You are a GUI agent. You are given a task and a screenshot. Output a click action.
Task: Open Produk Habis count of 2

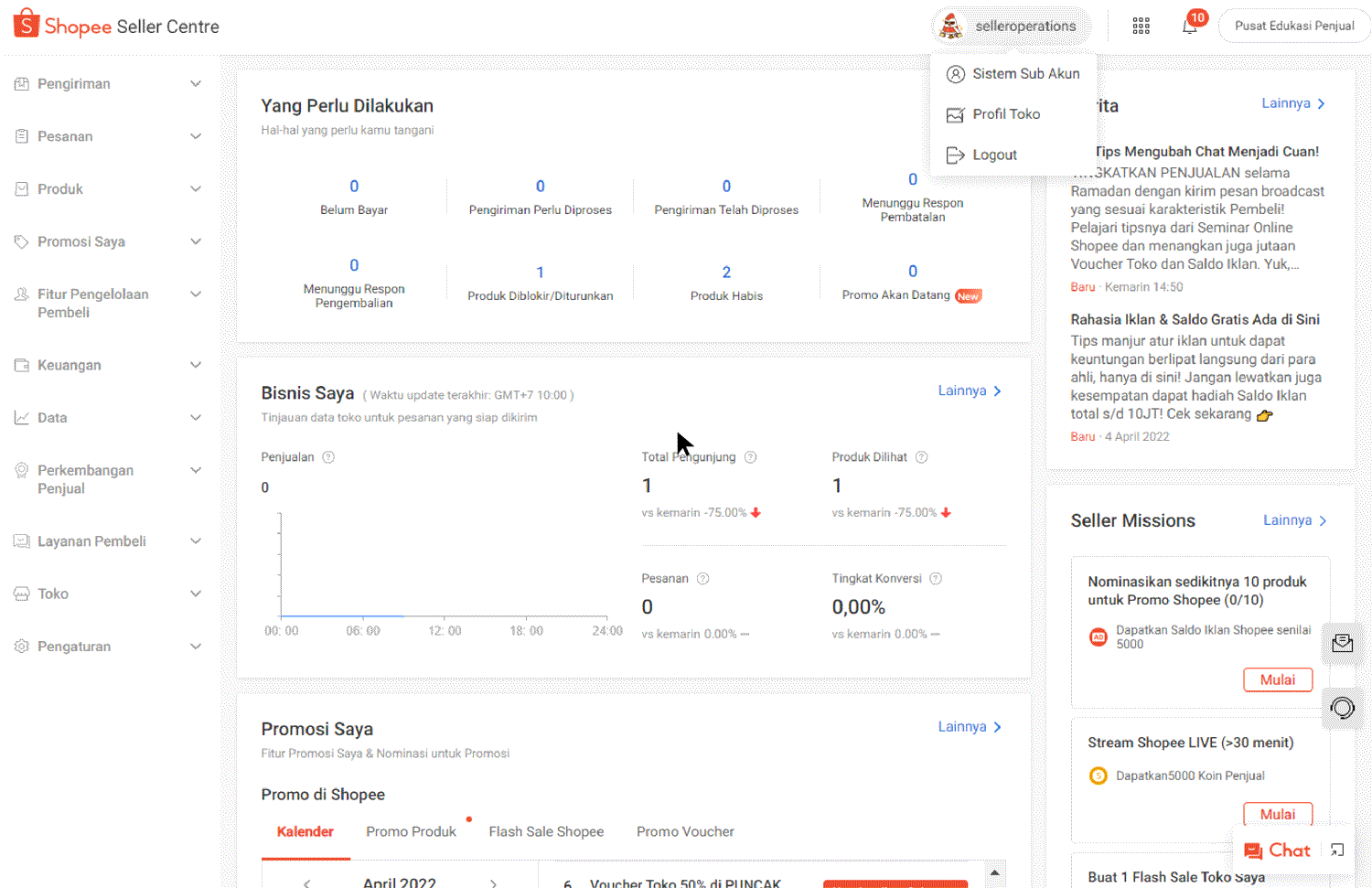pyautogui.click(x=726, y=273)
